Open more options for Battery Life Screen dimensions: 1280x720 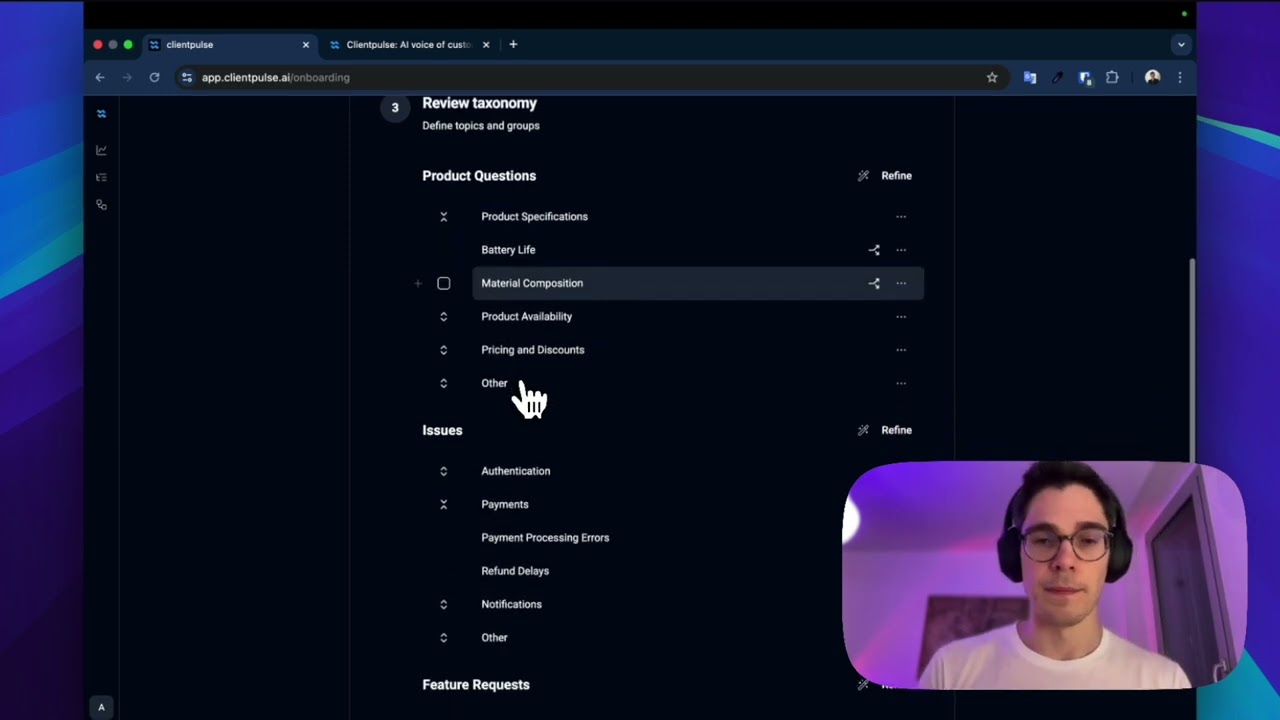pos(901,250)
